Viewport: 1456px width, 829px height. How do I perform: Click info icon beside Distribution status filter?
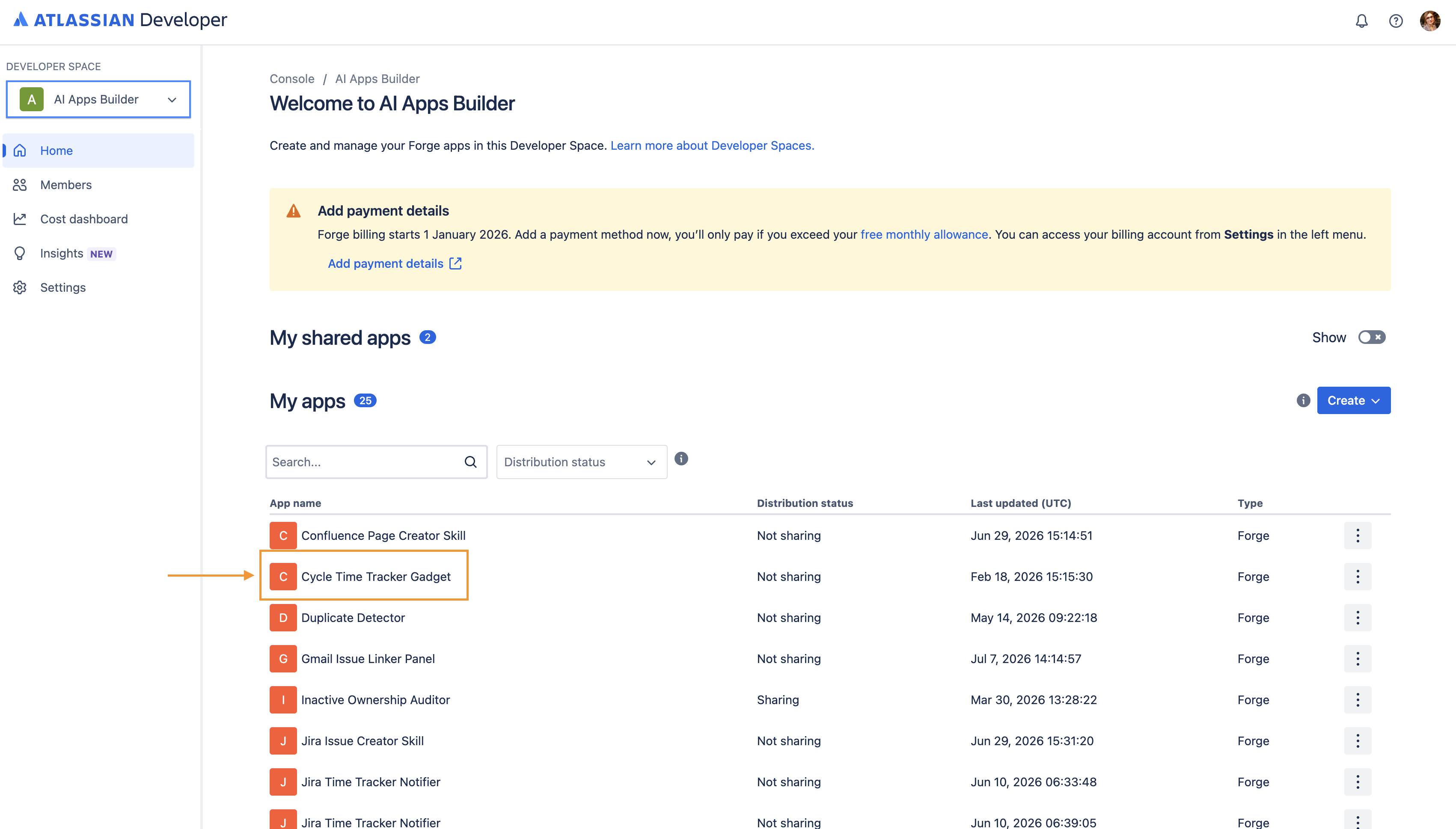pyautogui.click(x=681, y=458)
